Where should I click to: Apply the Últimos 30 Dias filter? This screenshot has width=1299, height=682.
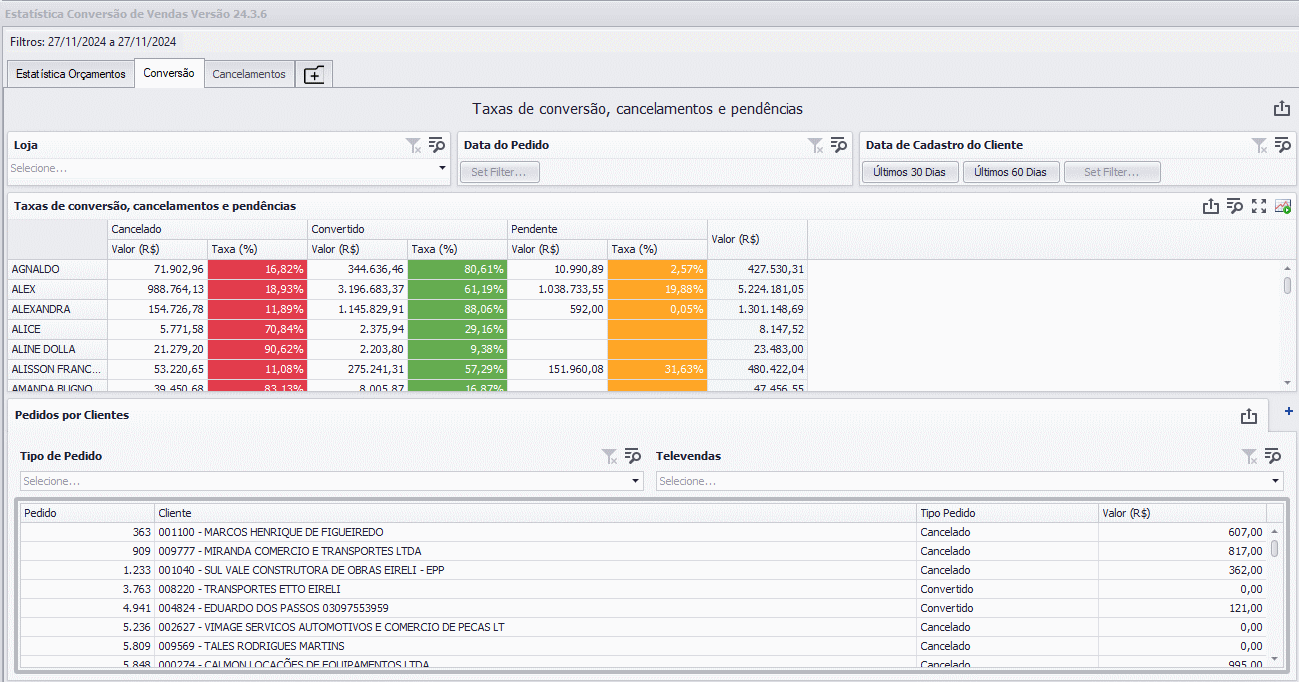[909, 172]
